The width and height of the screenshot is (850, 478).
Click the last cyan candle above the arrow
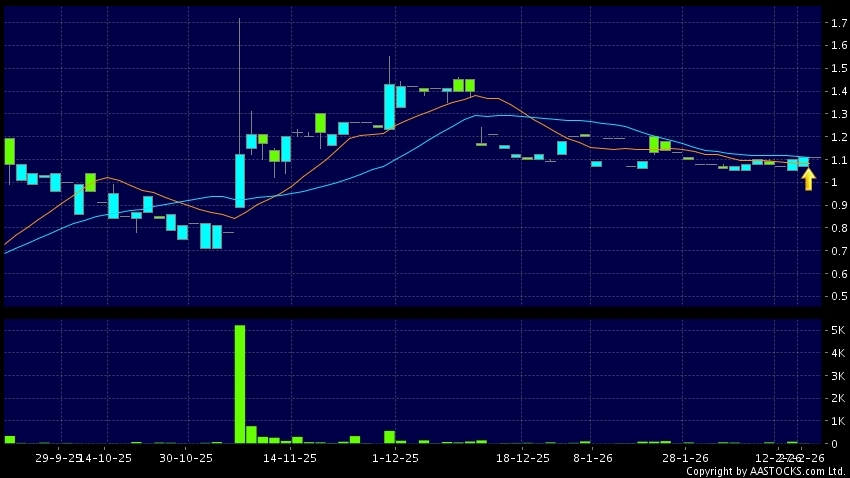tap(803, 160)
